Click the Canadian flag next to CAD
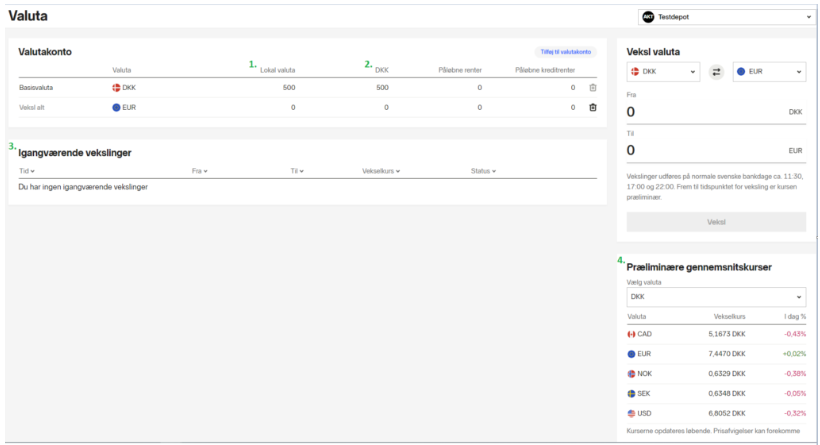Viewport: 820px width, 445px height. coord(631,334)
